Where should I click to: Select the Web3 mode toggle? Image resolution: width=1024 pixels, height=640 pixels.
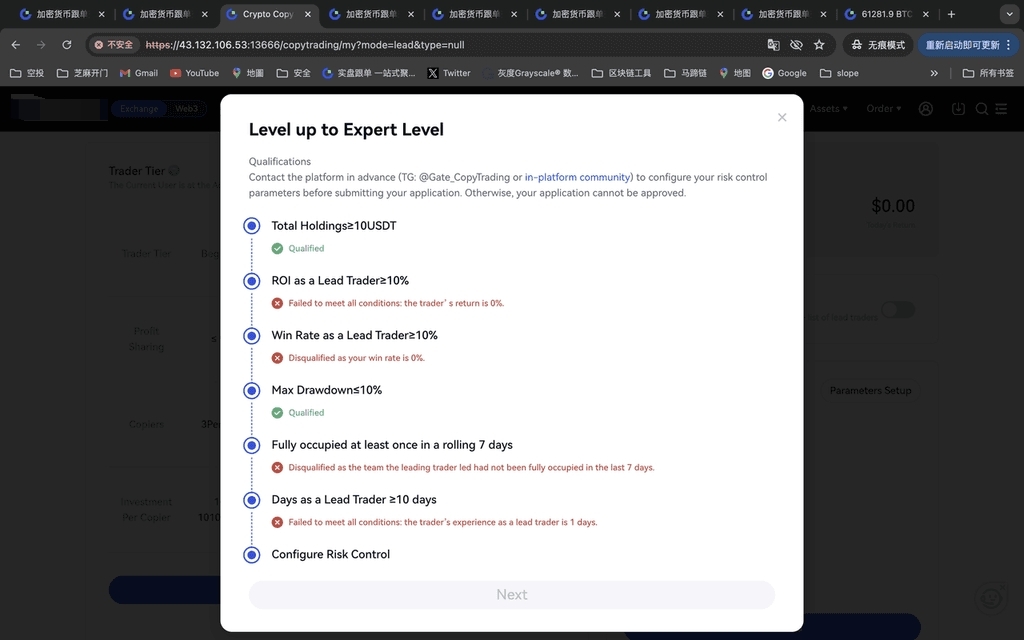[186, 109]
